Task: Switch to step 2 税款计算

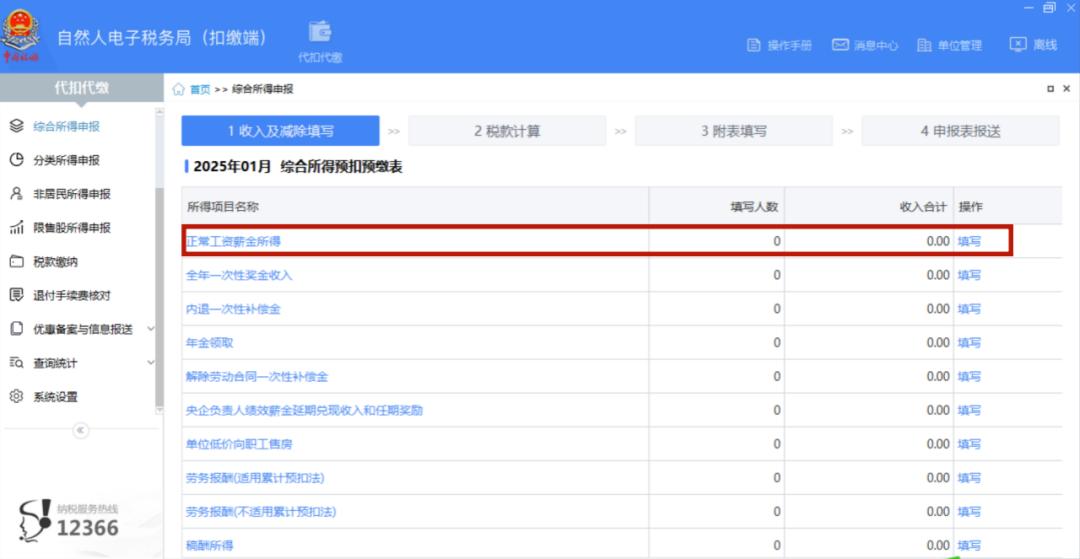Action: coord(507,131)
